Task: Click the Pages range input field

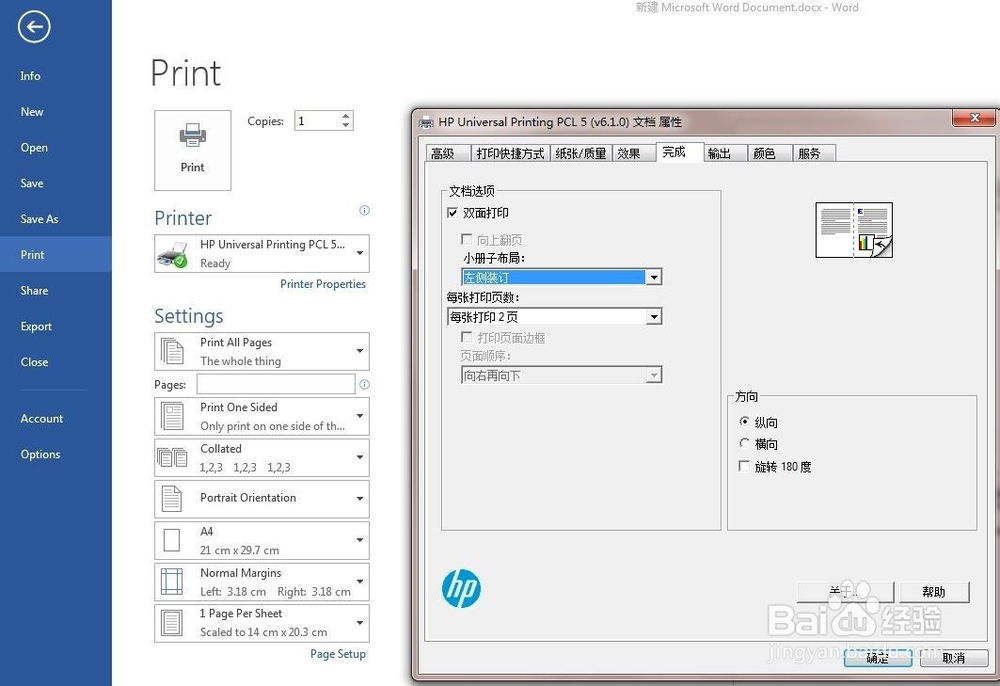Action: (x=276, y=384)
